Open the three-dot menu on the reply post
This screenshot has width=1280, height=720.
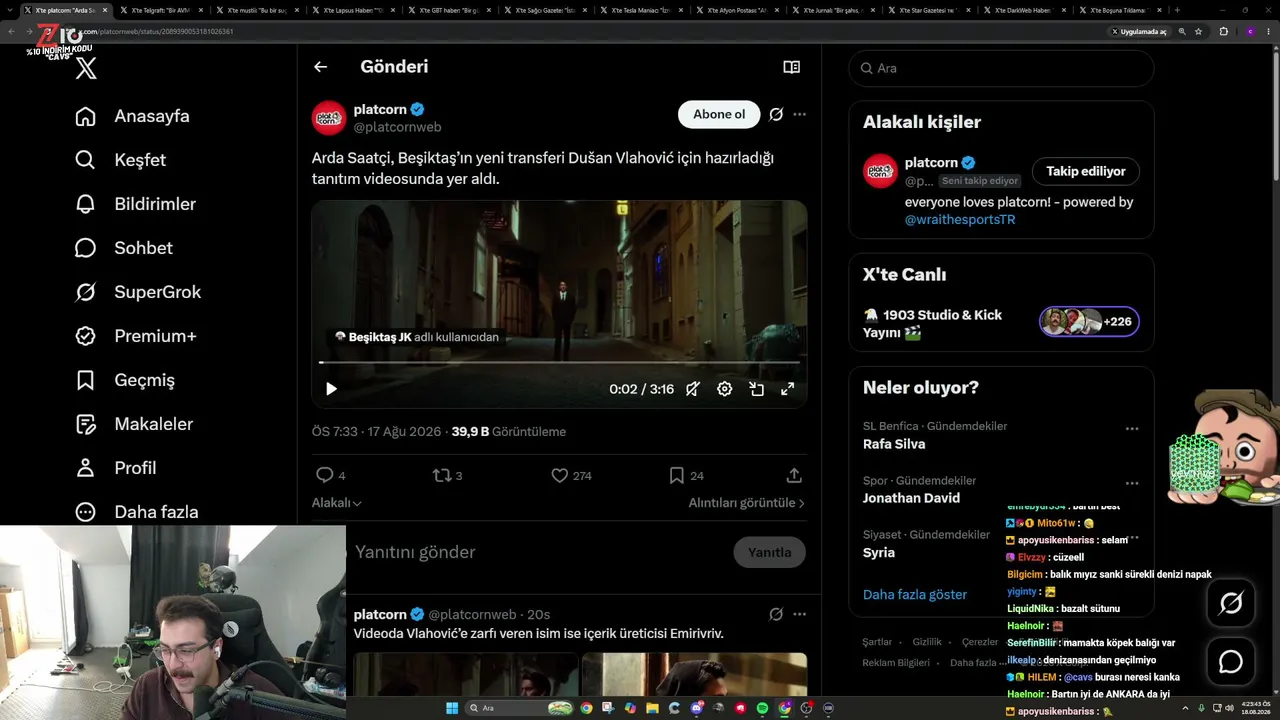pos(799,614)
